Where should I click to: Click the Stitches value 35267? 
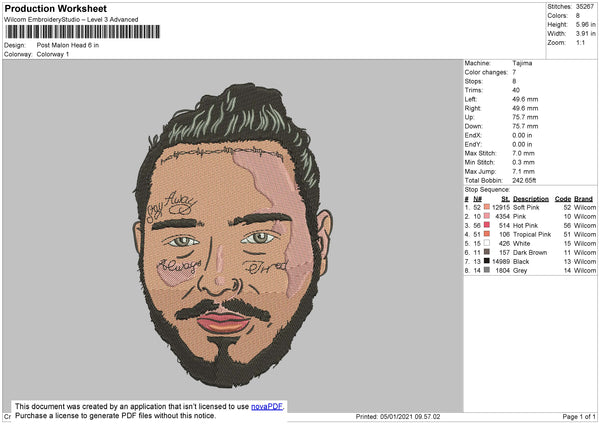(x=585, y=7)
